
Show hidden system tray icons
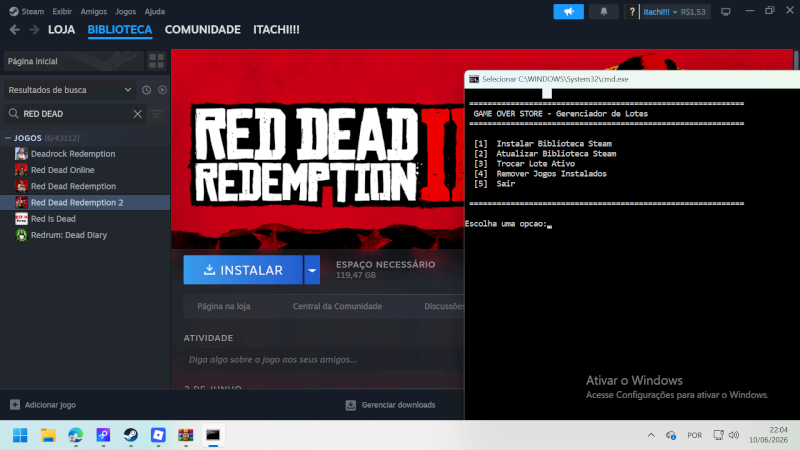click(651, 435)
